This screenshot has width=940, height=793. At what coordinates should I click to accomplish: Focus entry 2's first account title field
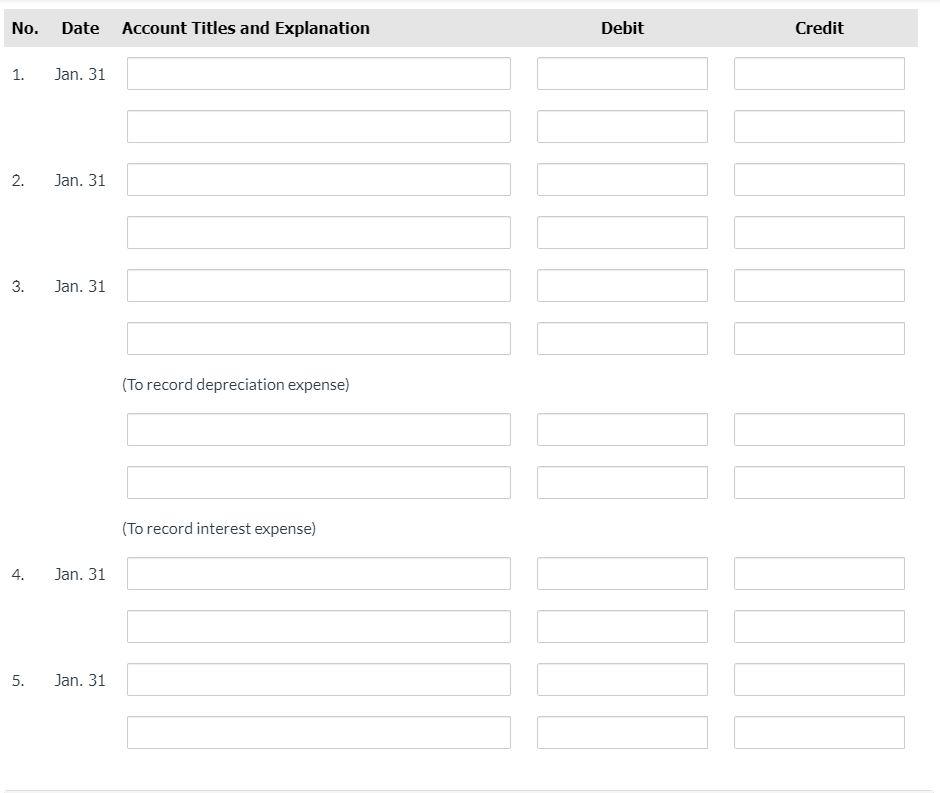318,180
